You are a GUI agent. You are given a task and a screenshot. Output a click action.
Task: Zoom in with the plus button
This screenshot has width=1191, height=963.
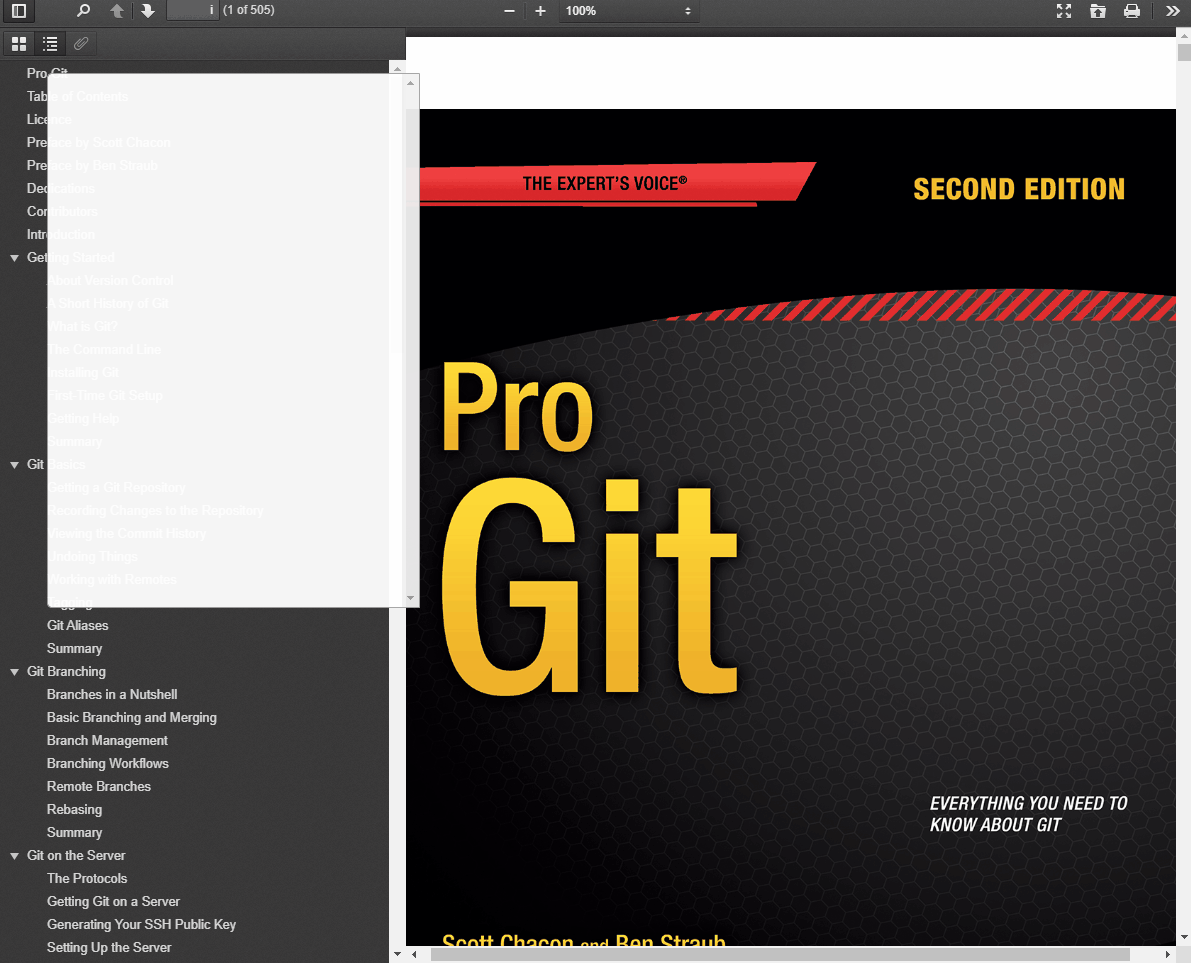(x=540, y=11)
